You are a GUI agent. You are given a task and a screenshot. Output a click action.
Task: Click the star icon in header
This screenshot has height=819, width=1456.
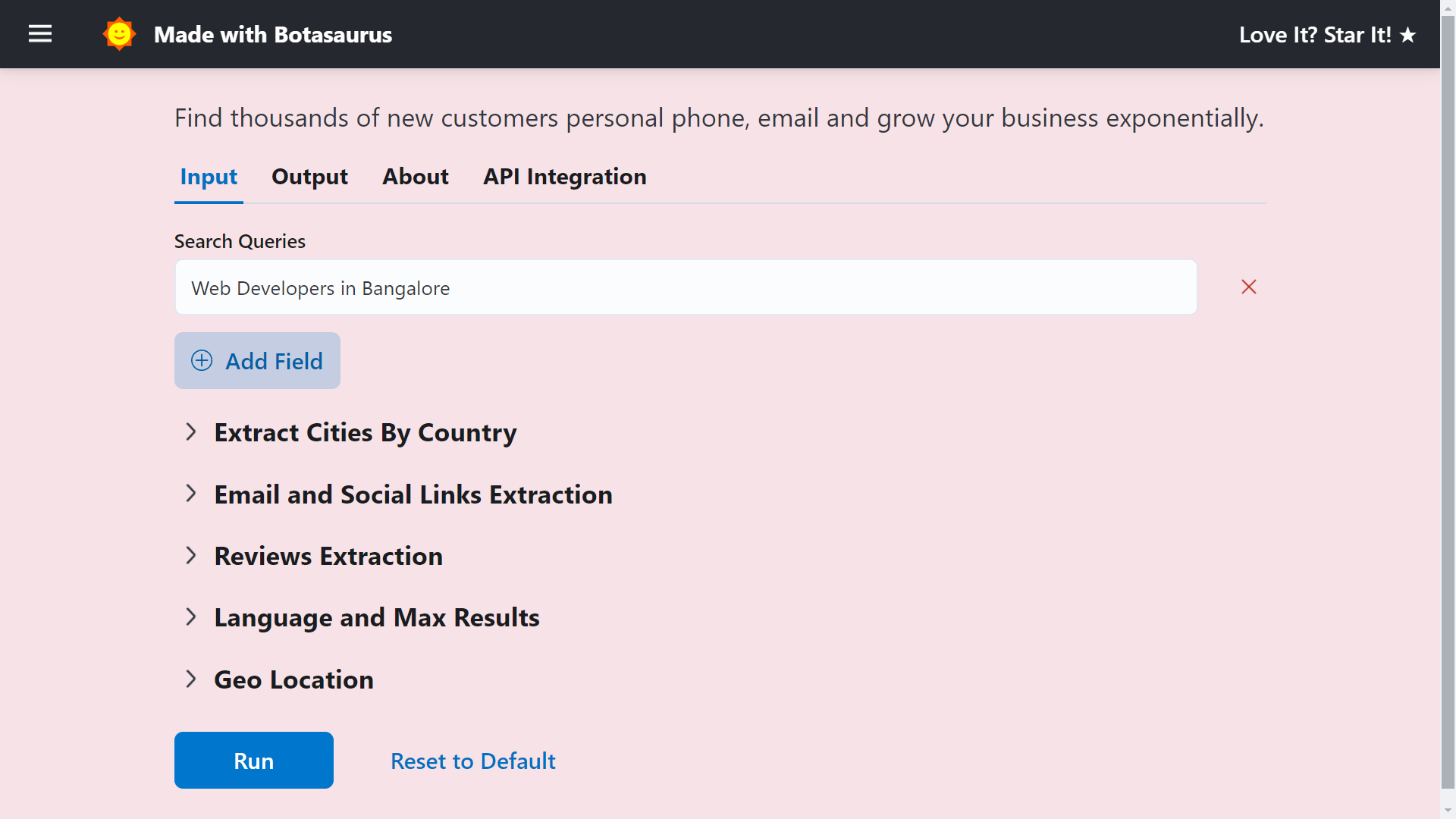1408,35
